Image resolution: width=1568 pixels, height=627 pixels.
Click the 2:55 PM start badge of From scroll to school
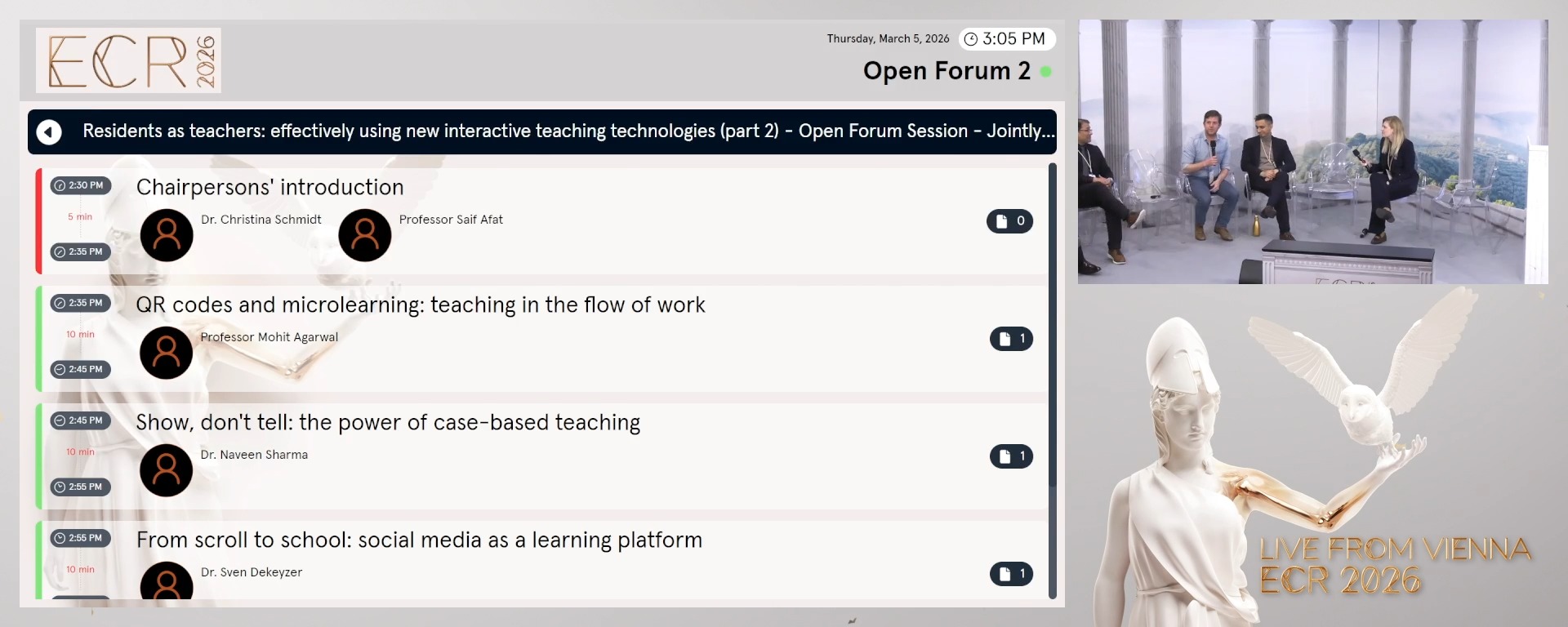80,538
